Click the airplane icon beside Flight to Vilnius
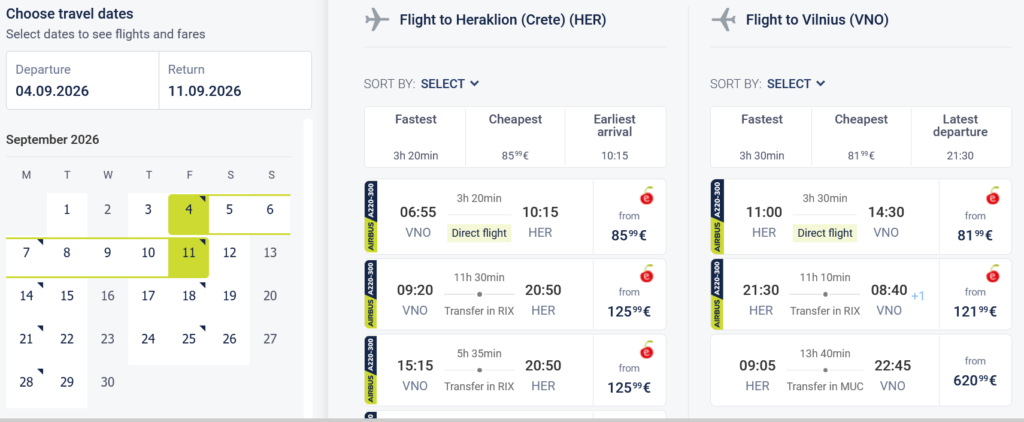Image resolution: width=1024 pixels, height=422 pixels. pos(723,19)
